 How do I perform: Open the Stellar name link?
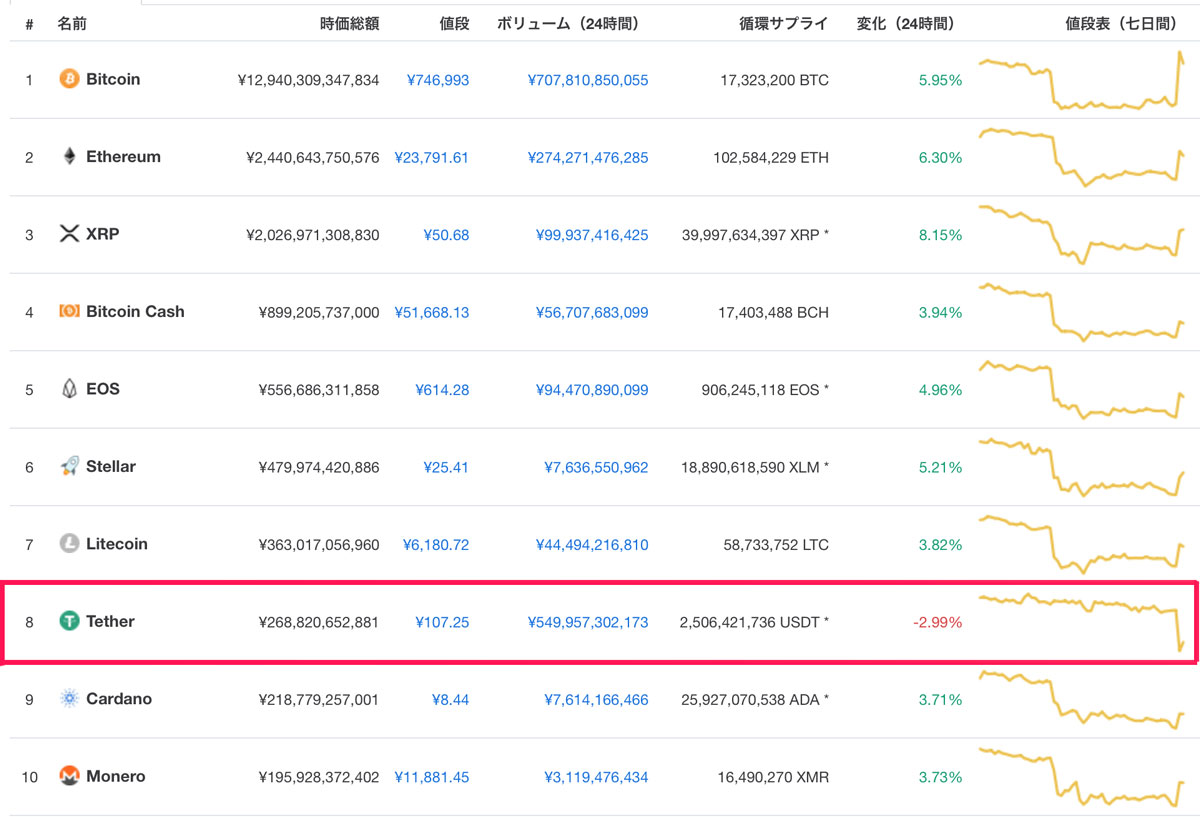[x=111, y=466]
